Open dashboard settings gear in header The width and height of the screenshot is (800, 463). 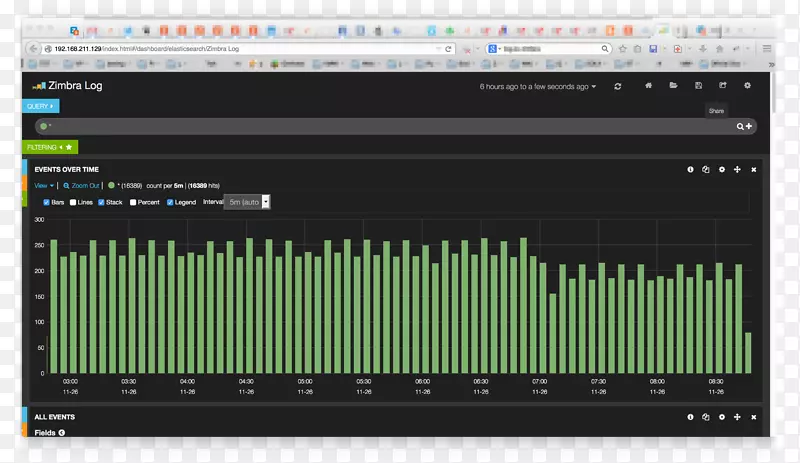point(747,87)
